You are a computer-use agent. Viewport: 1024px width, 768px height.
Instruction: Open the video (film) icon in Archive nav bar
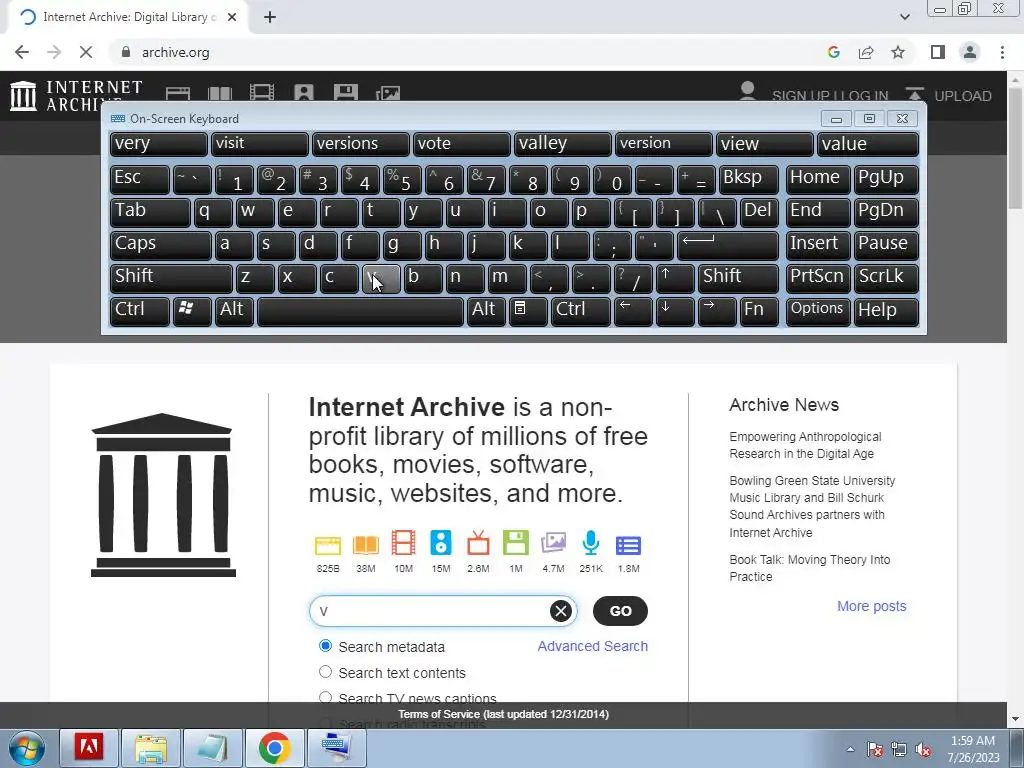(x=261, y=93)
